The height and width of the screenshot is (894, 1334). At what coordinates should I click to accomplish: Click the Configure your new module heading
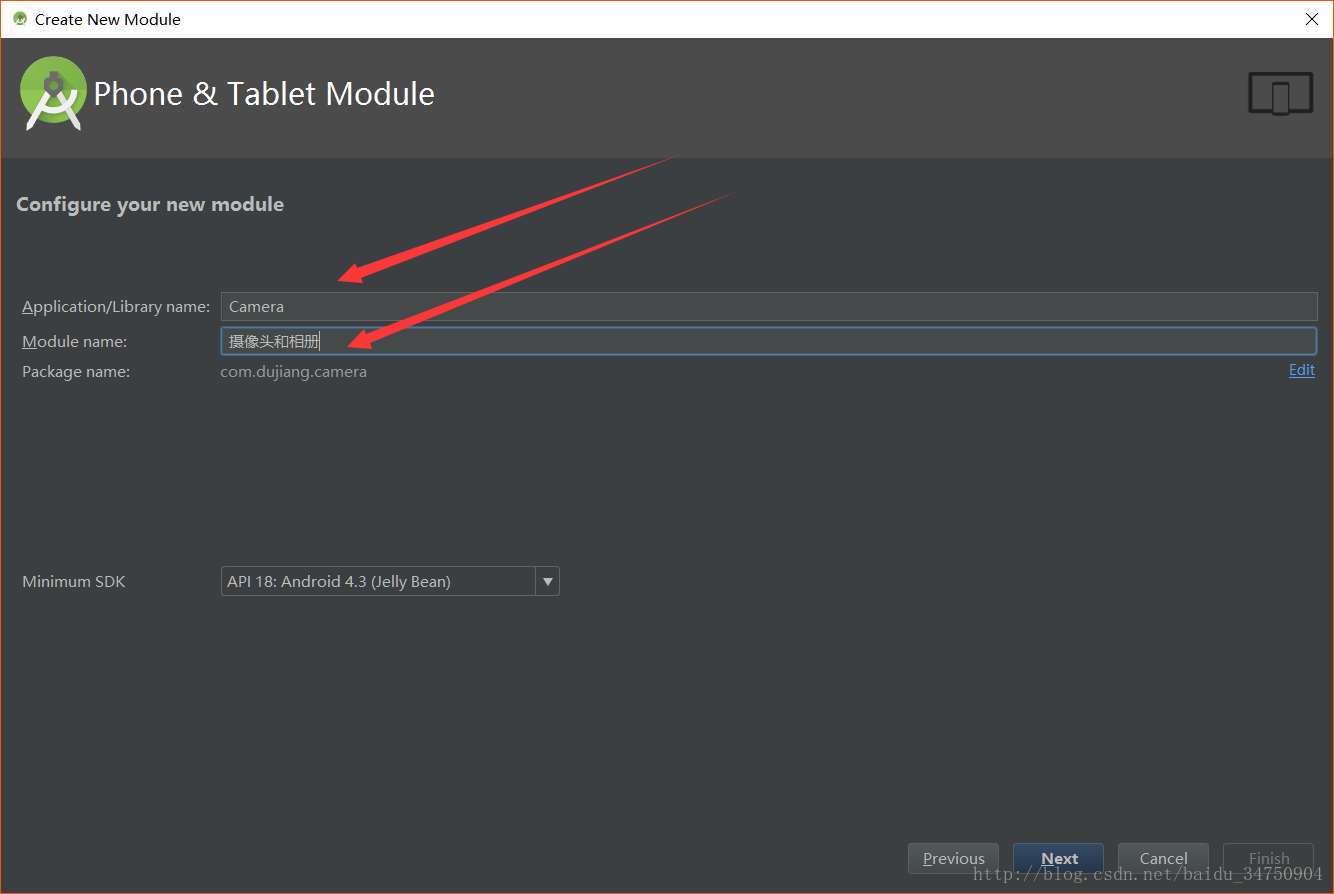click(150, 204)
